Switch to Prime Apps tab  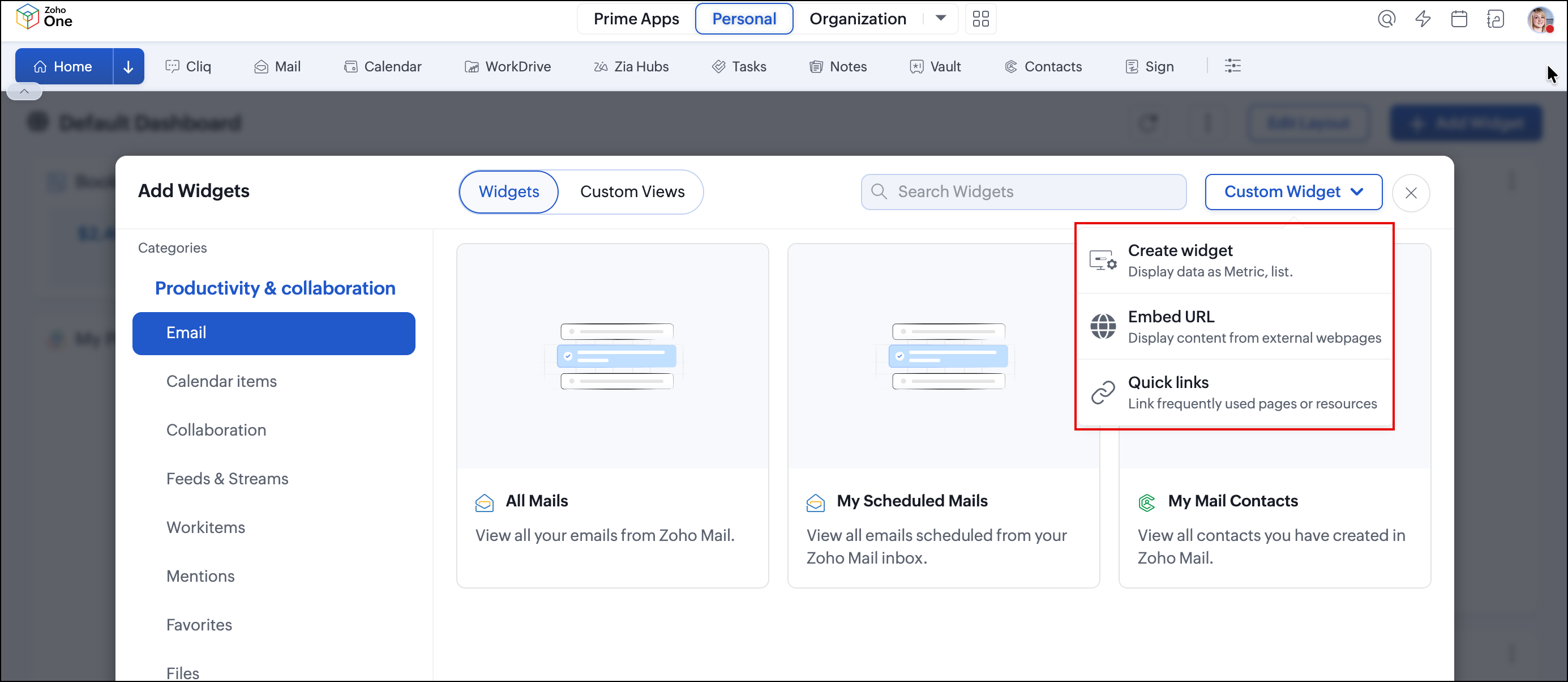(x=636, y=19)
